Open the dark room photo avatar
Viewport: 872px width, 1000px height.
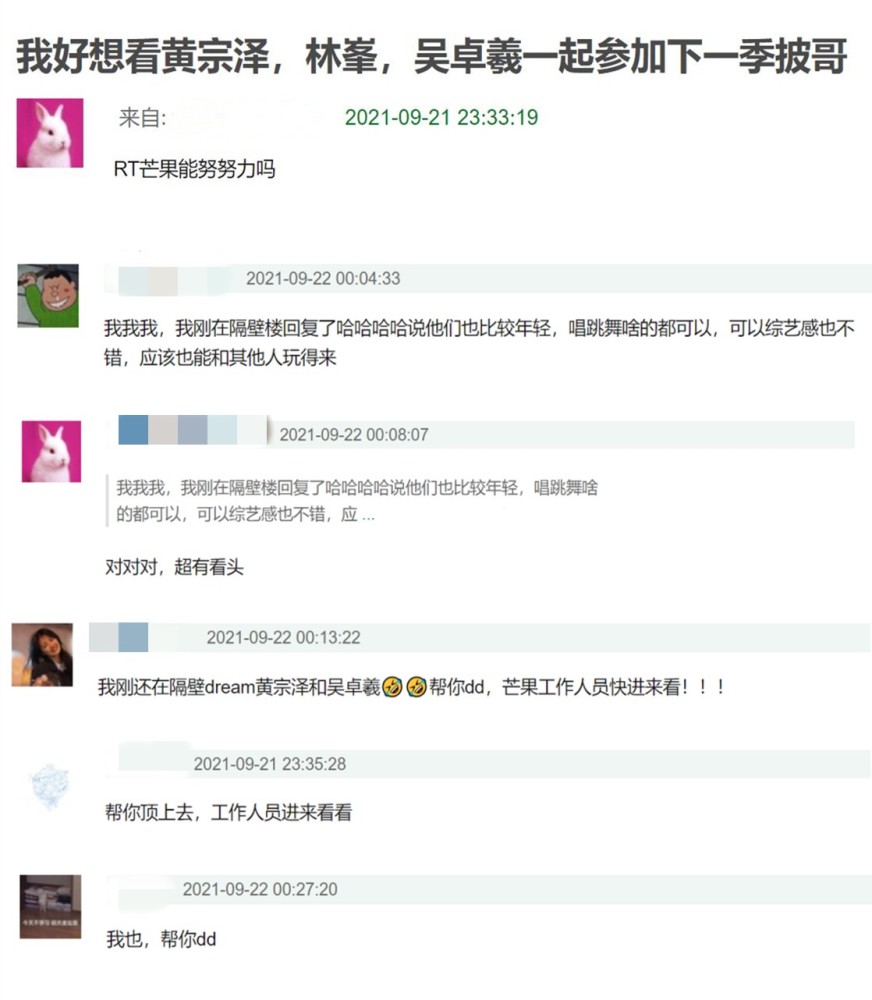(x=50, y=906)
